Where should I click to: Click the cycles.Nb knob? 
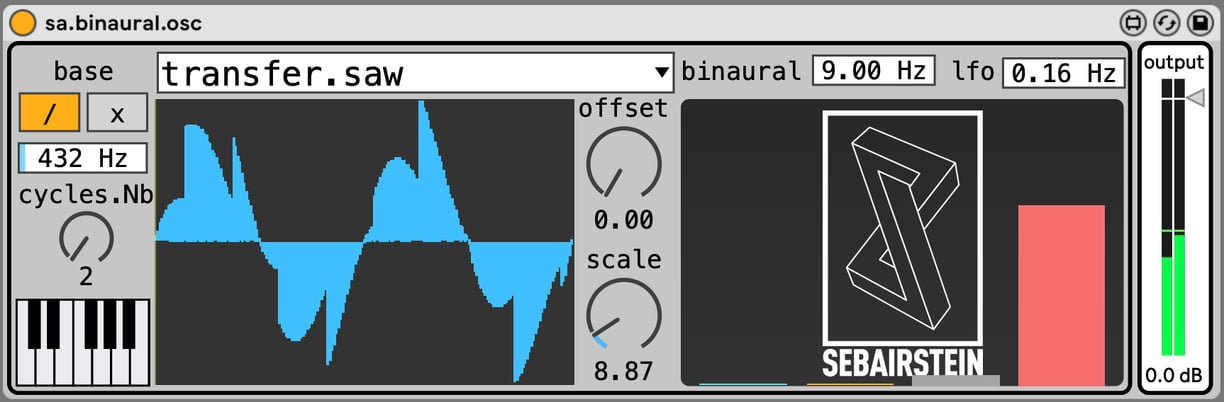click(x=86, y=237)
